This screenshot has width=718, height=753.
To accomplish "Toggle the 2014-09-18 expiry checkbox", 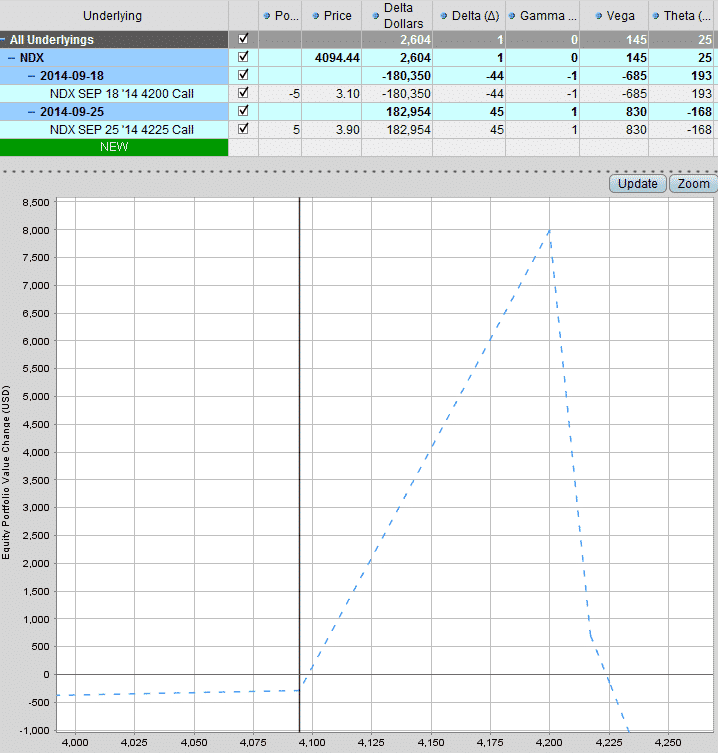I will coord(243,74).
